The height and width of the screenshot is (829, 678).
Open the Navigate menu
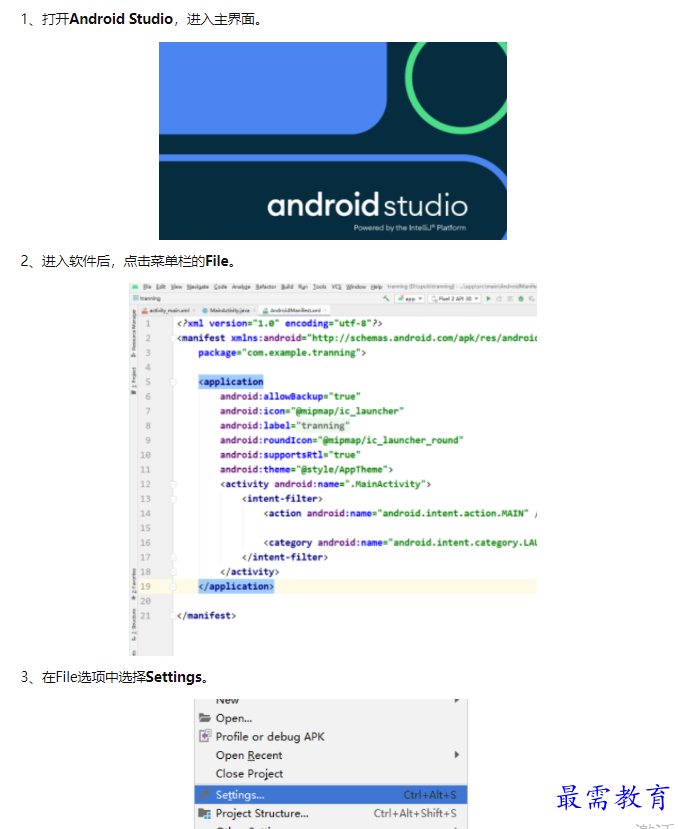pos(198,287)
